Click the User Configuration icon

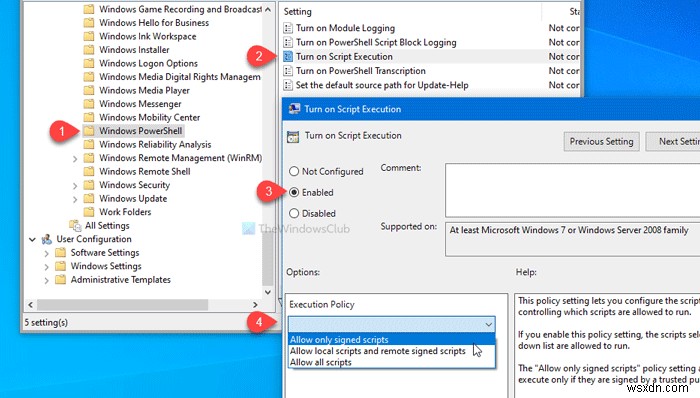coord(47,239)
